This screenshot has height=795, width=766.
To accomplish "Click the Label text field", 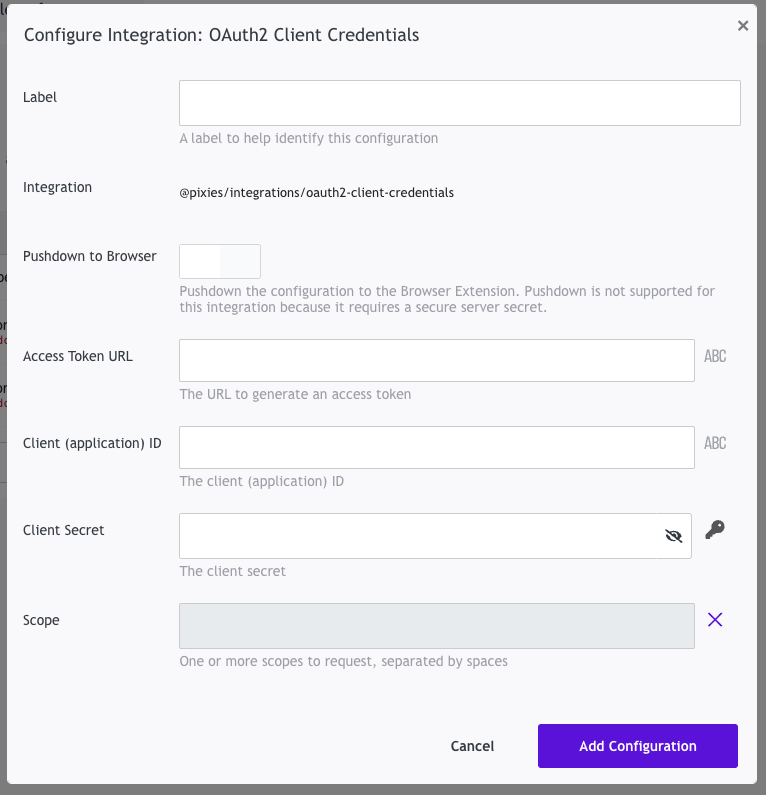I will tap(459, 103).
